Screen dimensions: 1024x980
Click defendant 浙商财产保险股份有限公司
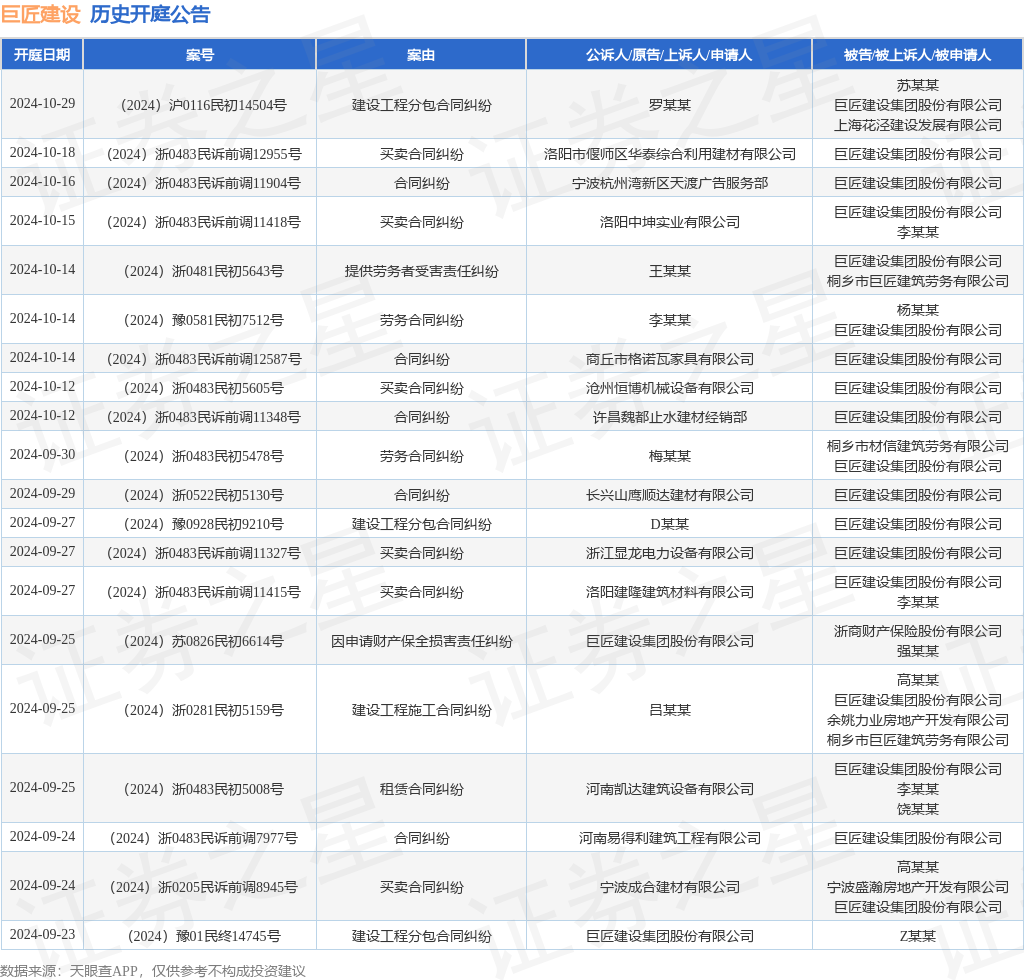(x=918, y=632)
